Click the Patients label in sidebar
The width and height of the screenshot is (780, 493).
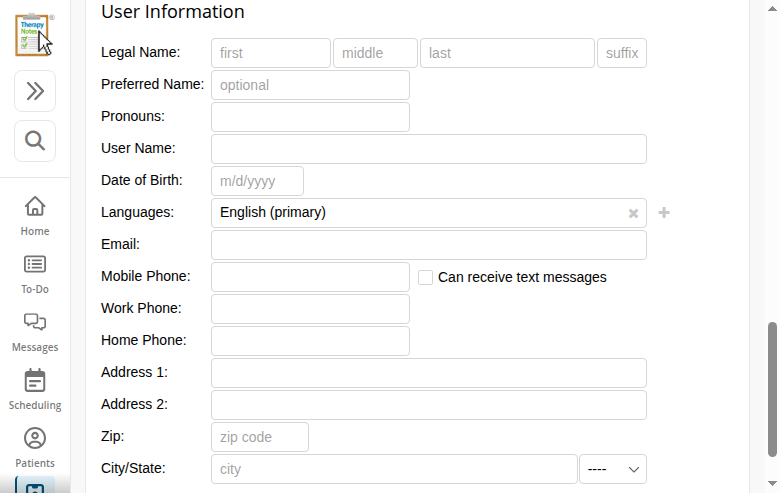pyautogui.click(x=35, y=463)
